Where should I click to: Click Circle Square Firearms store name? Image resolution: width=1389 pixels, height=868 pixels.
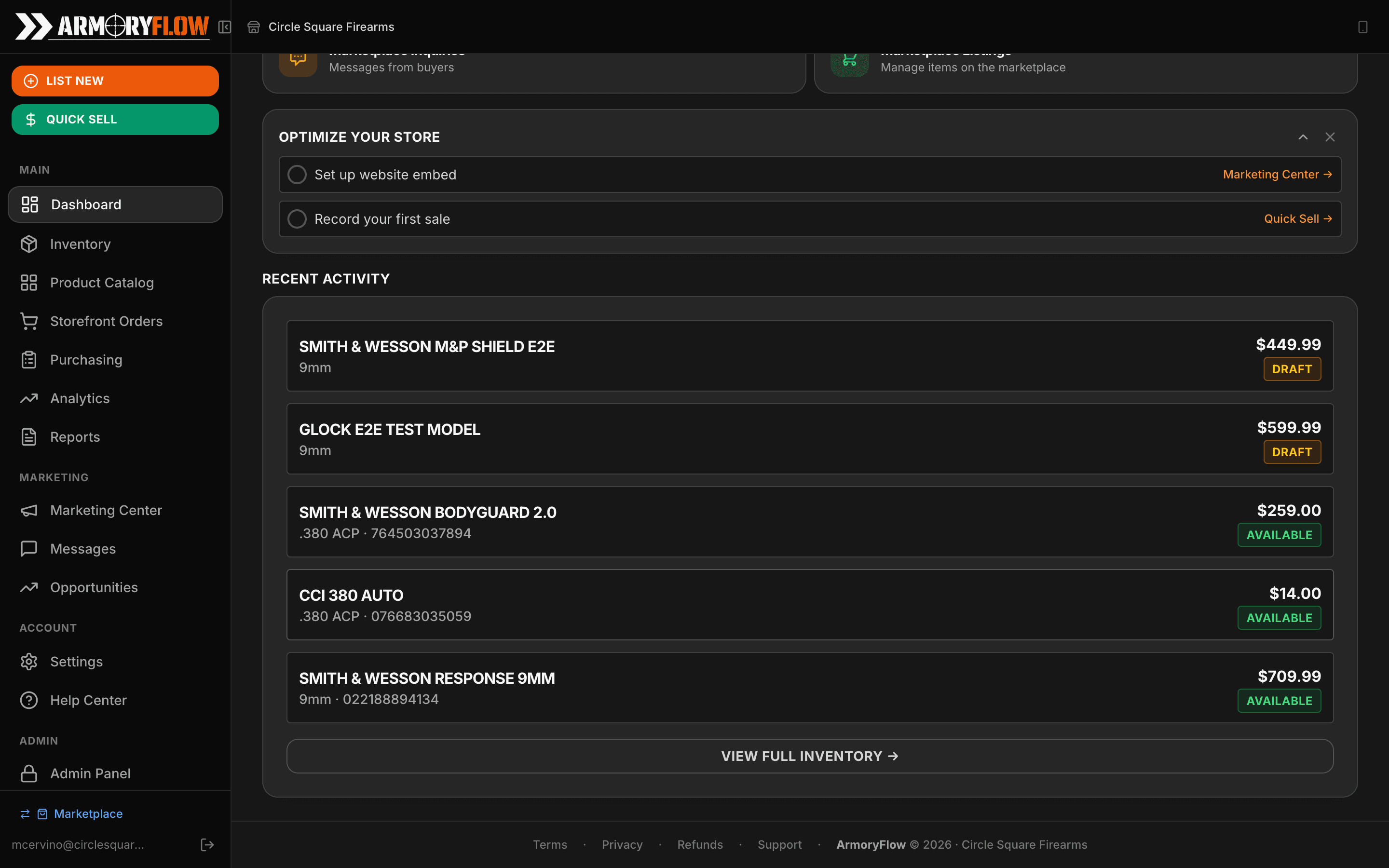pyautogui.click(x=331, y=27)
